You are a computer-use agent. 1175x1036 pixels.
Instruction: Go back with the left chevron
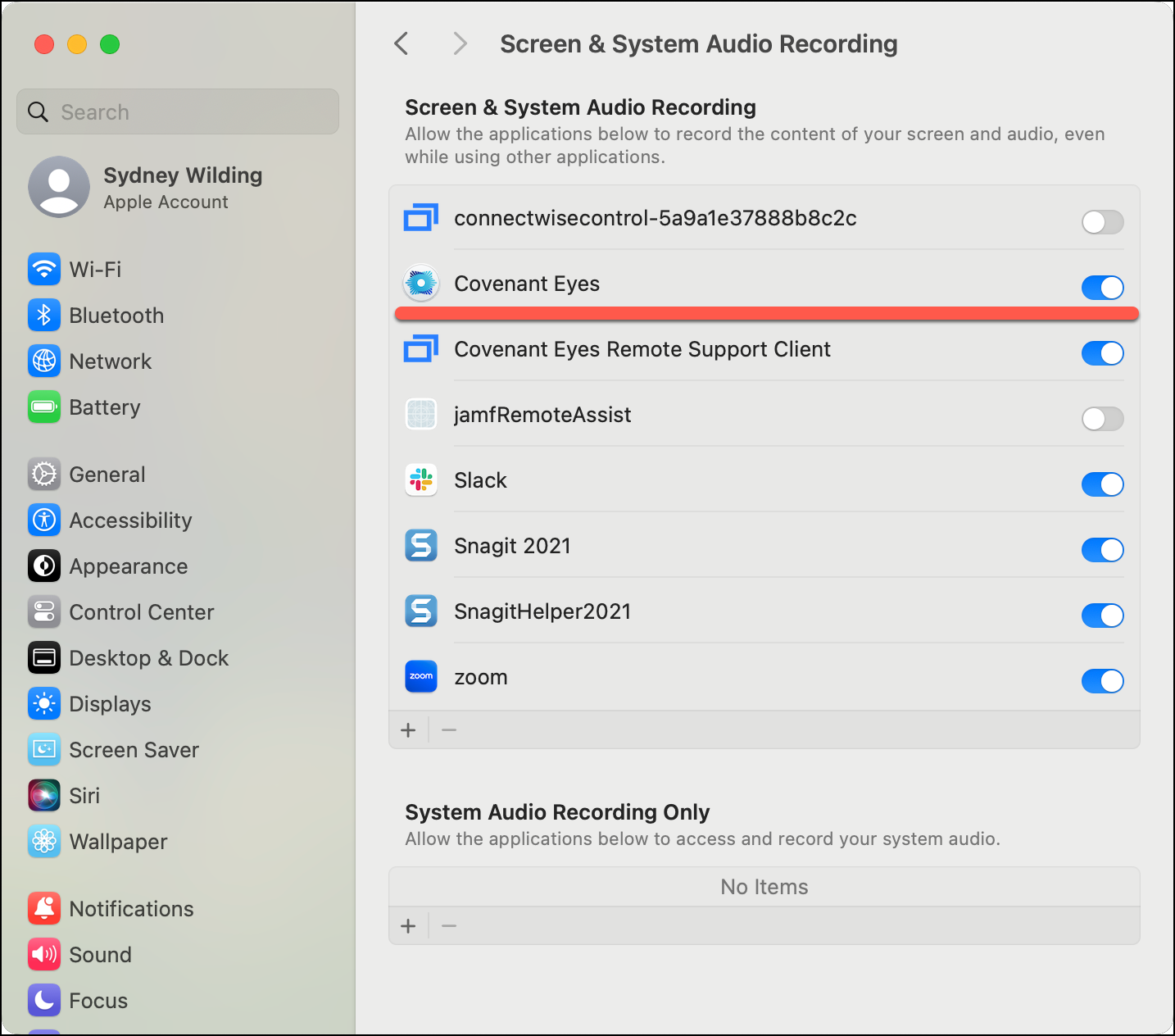point(401,43)
